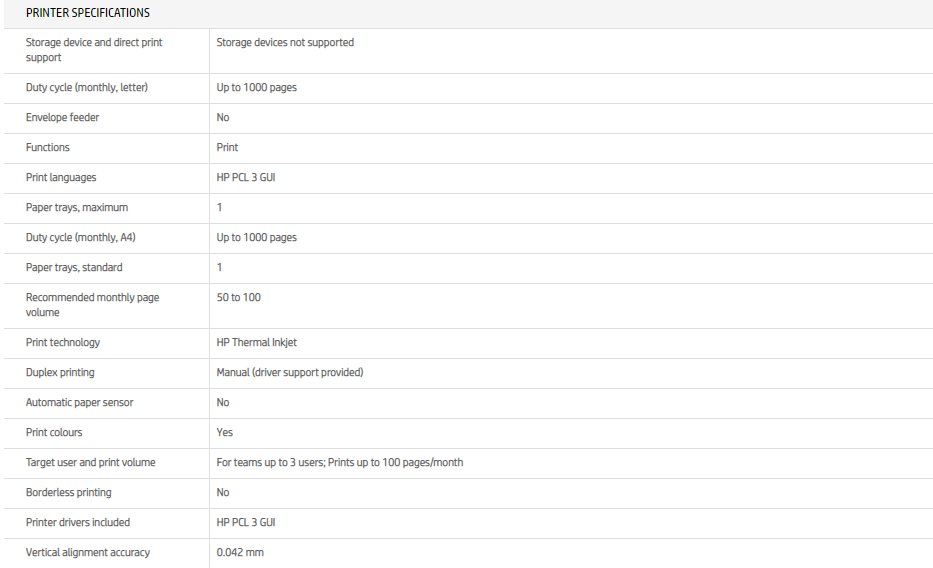Click the 'Paper trays, standard' label
The image size is (933, 568).
pos(74,267)
